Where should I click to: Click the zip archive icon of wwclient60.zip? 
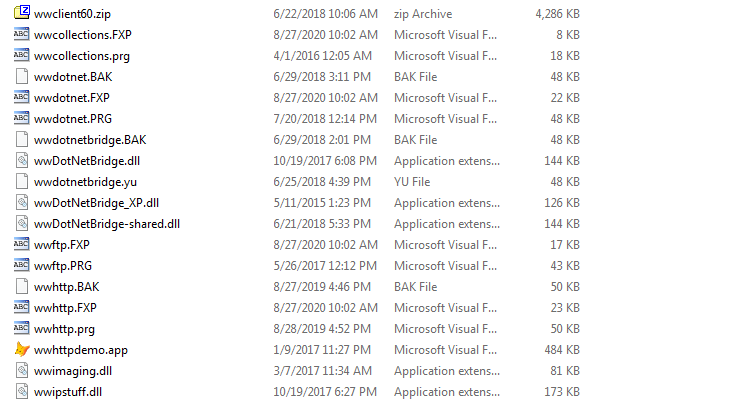22,12
